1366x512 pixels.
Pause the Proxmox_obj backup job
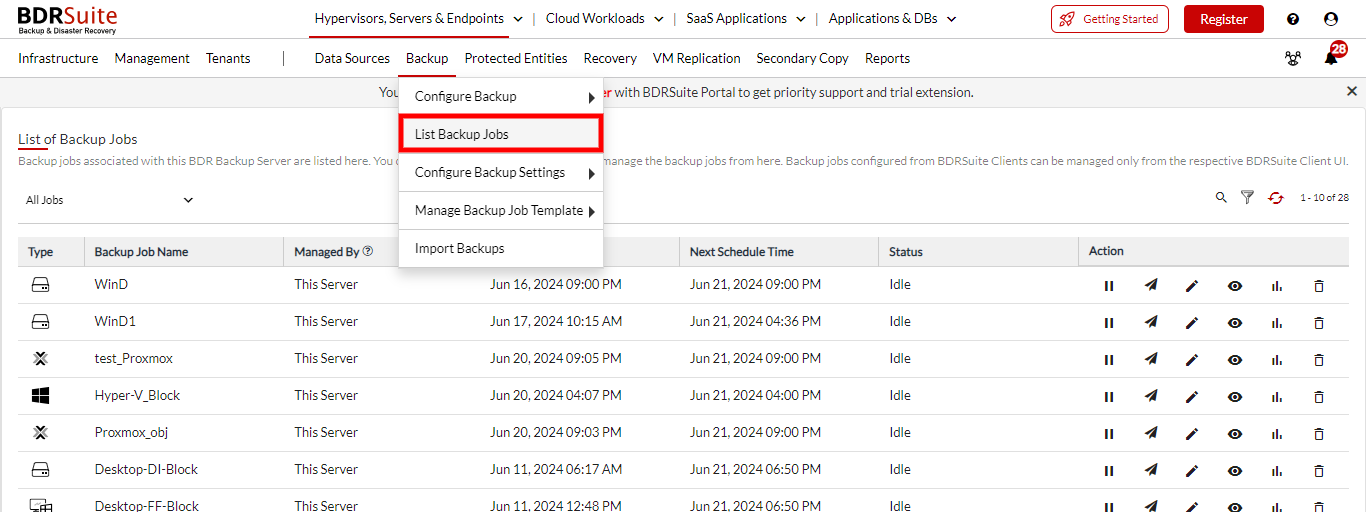pyautogui.click(x=1109, y=434)
